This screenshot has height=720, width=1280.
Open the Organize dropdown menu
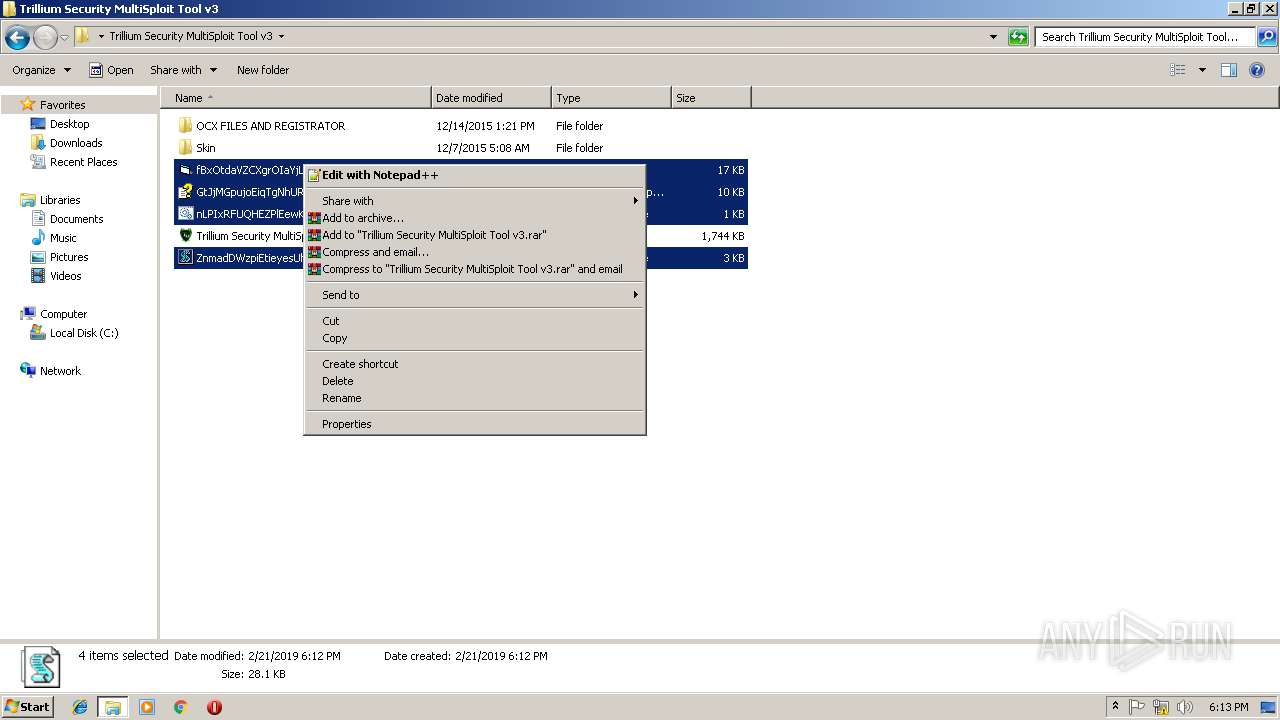tap(42, 70)
